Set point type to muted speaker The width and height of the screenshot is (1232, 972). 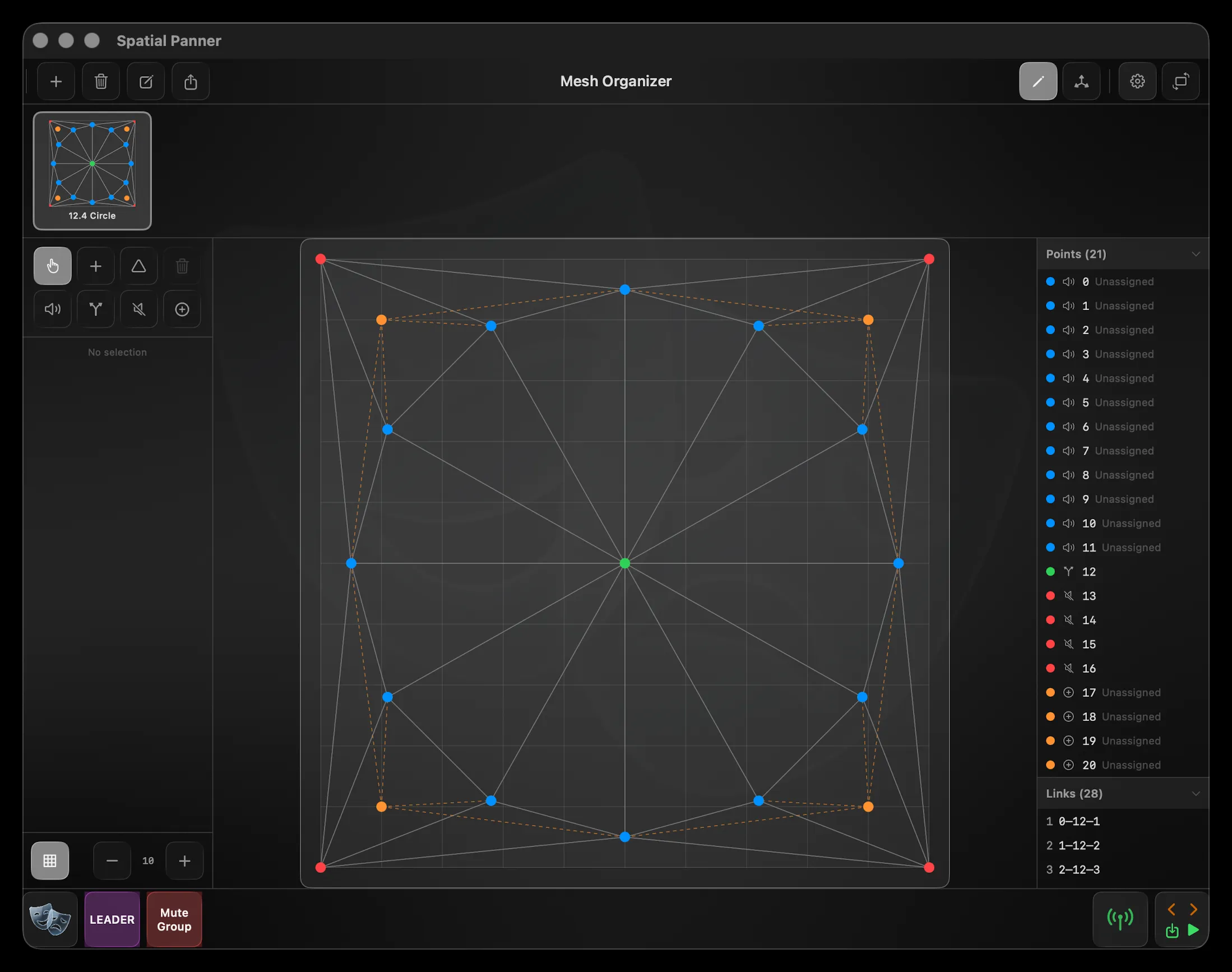[x=139, y=309]
